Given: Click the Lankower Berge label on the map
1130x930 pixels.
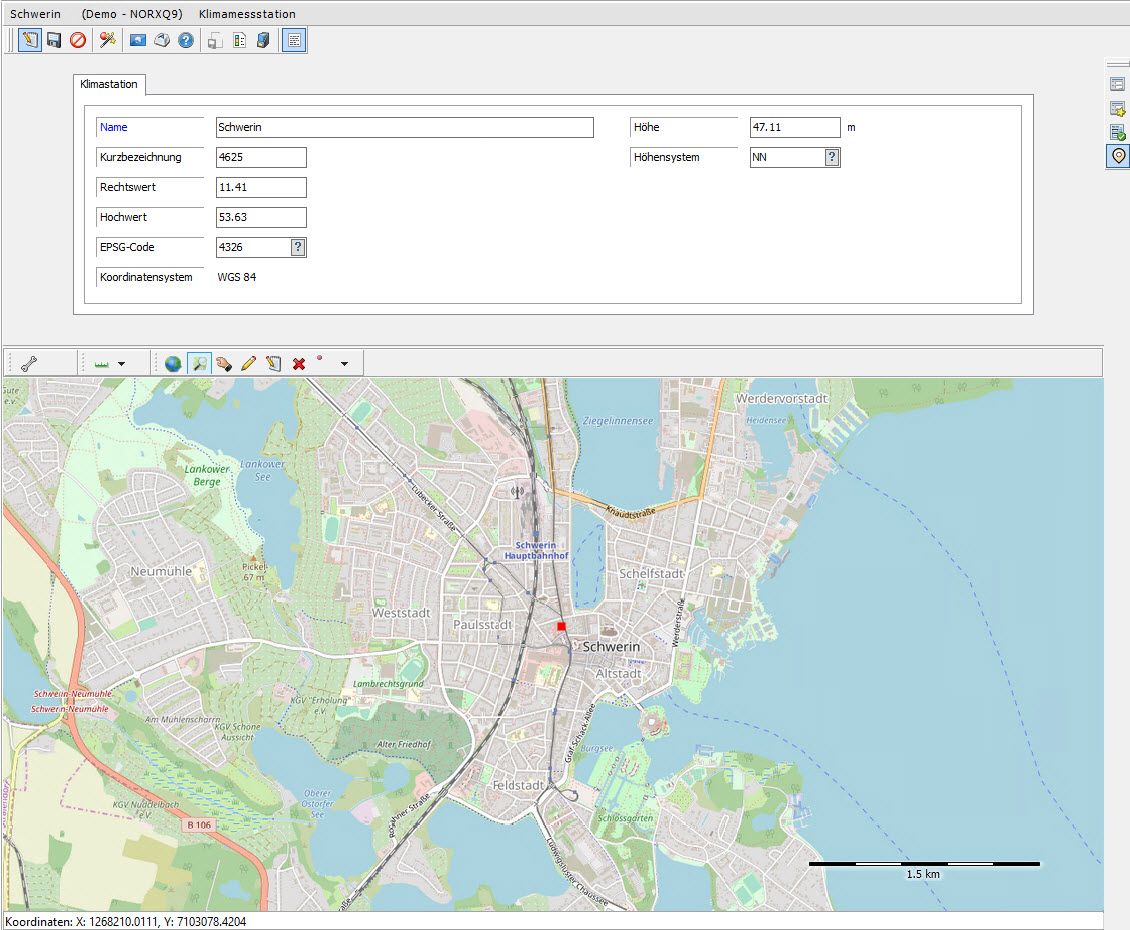Looking at the screenshot, I should pos(207,476).
